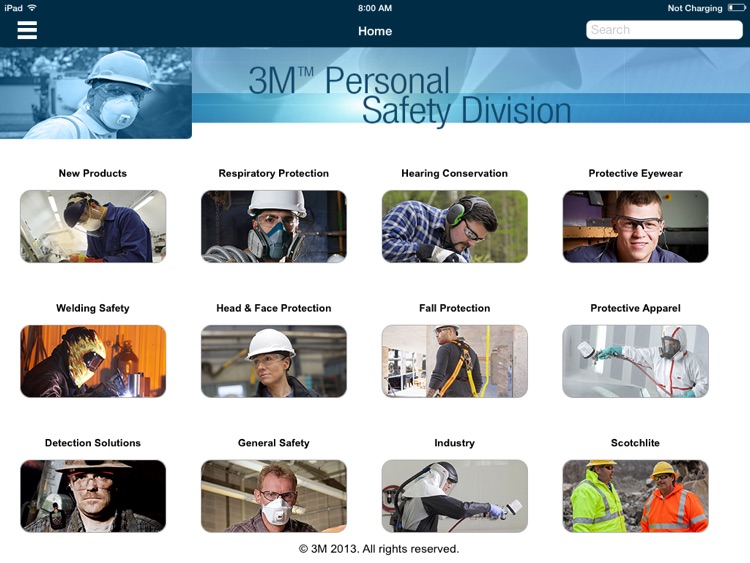Select the New Products label
750x563 pixels.
[93, 173]
